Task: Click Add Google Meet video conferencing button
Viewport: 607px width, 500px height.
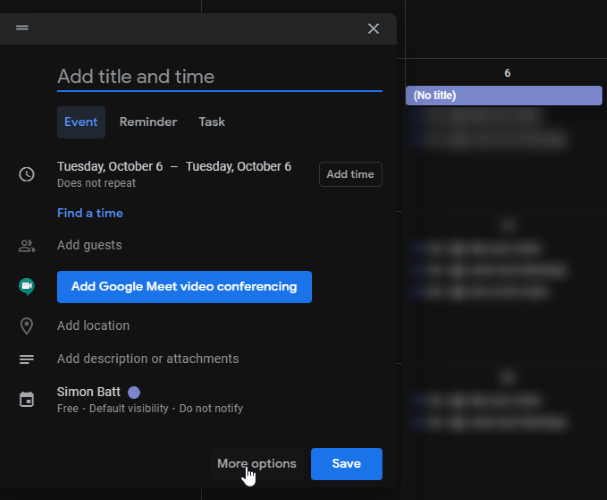Action: point(184,286)
